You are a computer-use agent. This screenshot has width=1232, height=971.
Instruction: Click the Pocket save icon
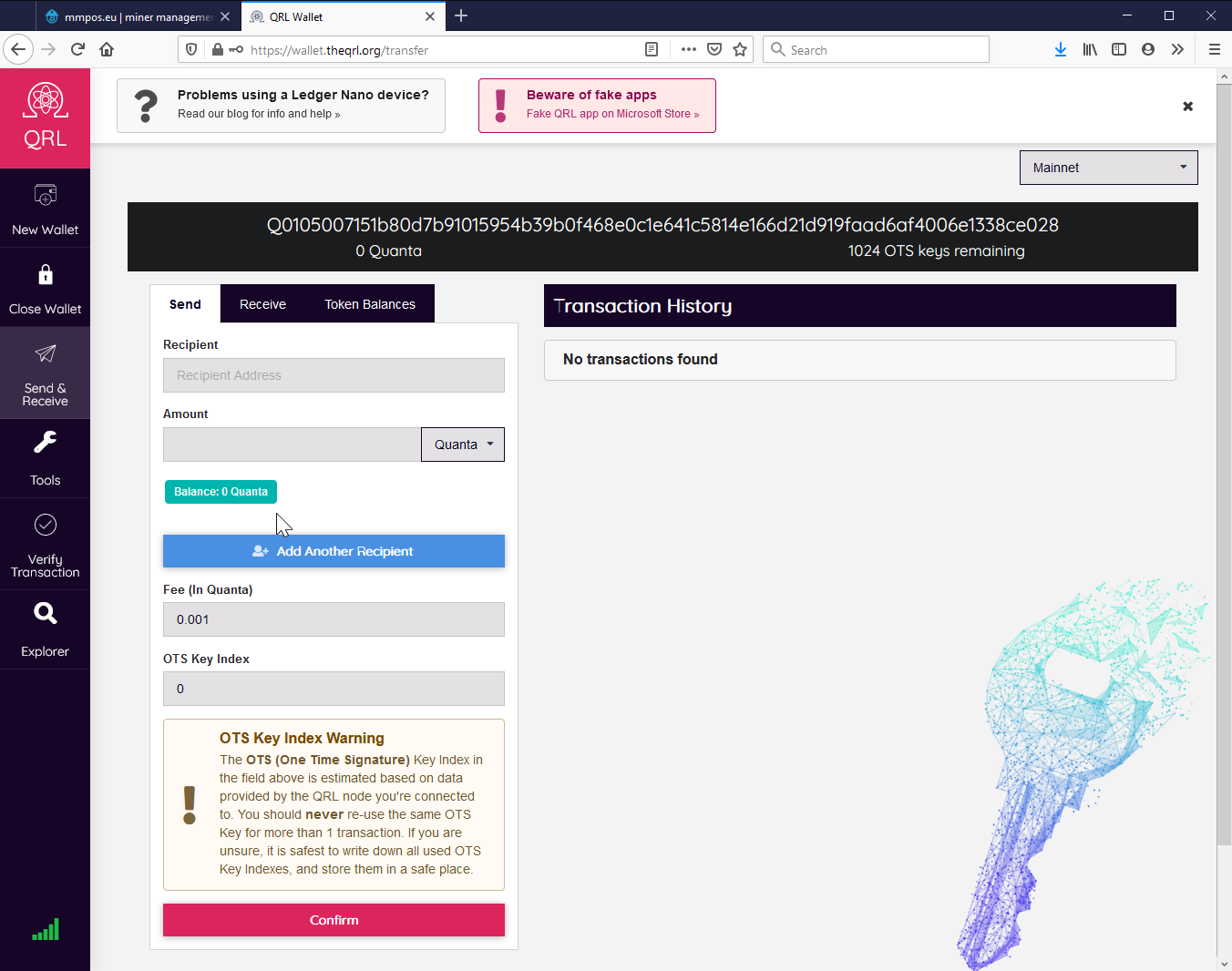pyautogui.click(x=714, y=49)
